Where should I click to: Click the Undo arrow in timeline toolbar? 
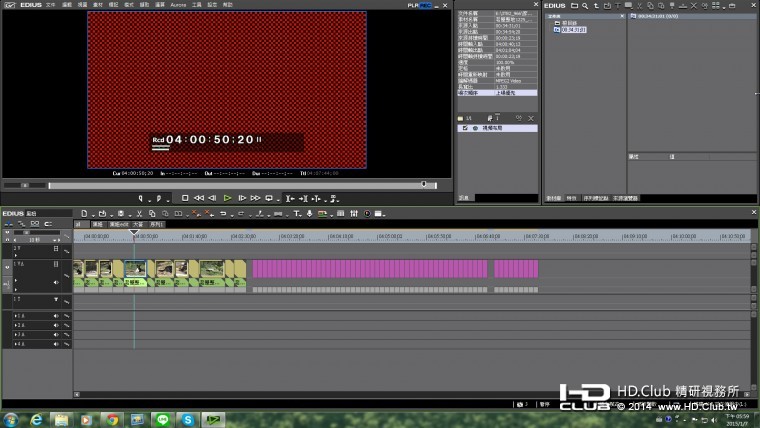pos(222,213)
